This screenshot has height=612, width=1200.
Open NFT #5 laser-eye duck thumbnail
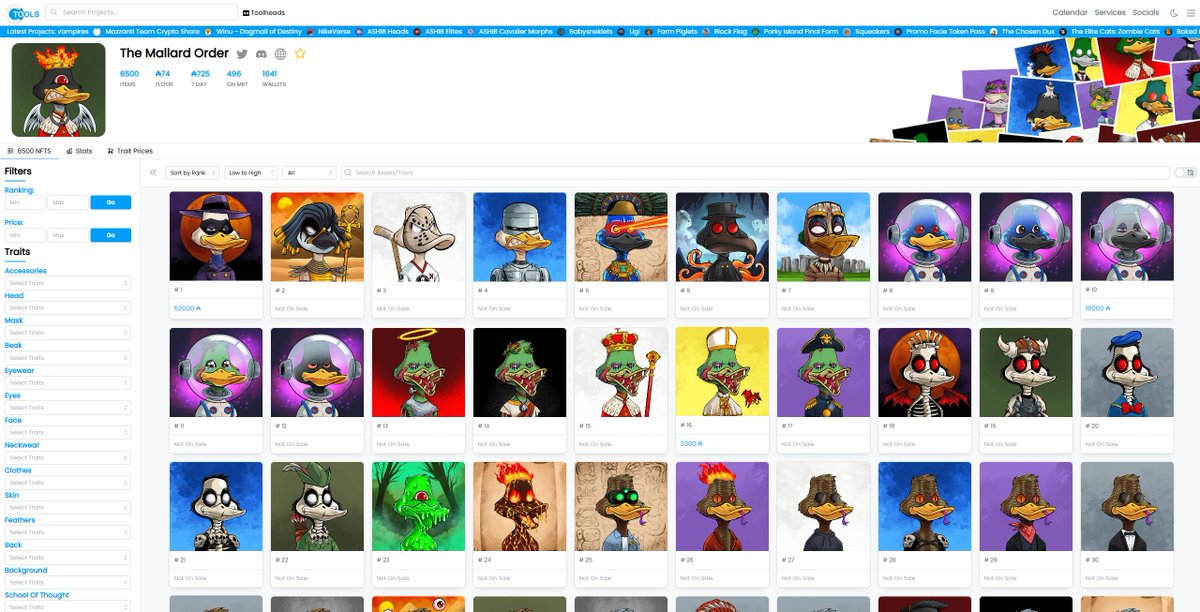click(x=621, y=236)
